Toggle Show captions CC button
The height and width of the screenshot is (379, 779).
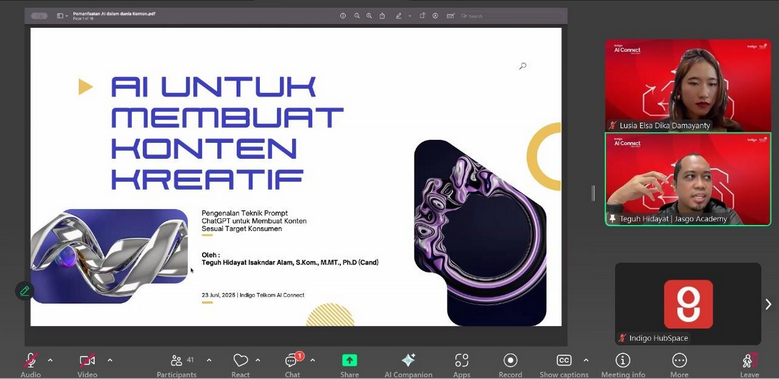564,361
